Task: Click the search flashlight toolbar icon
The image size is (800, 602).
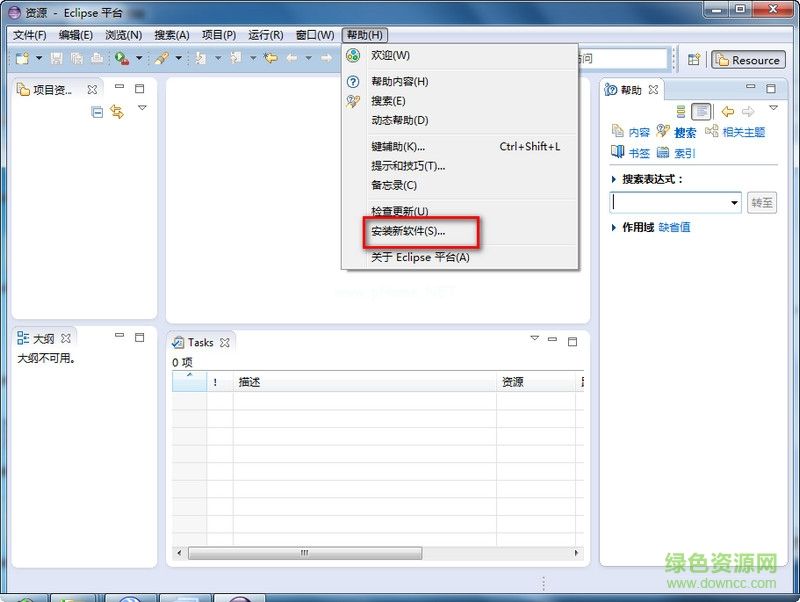Action: (x=160, y=59)
